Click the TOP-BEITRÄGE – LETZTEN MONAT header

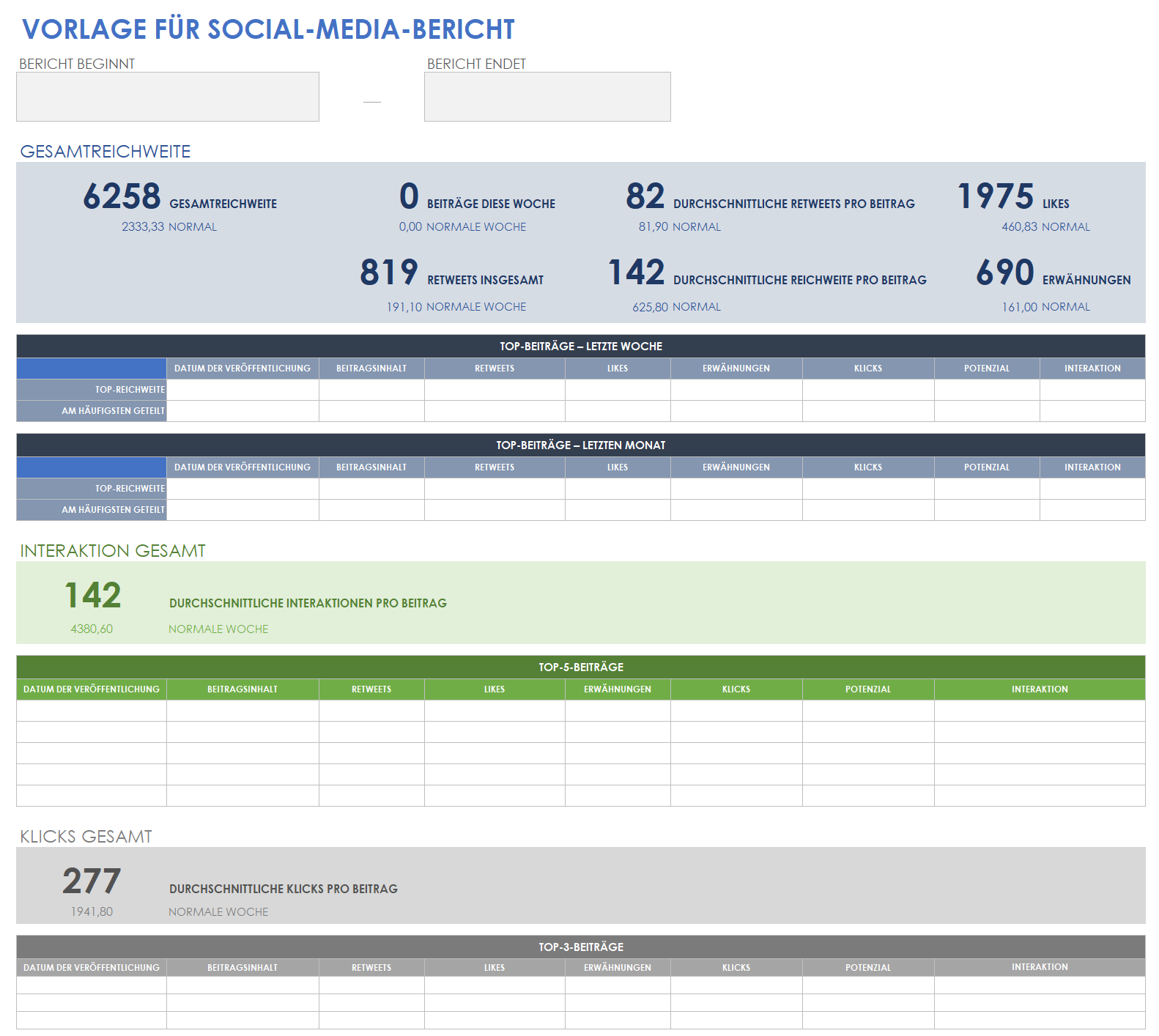[581, 445]
